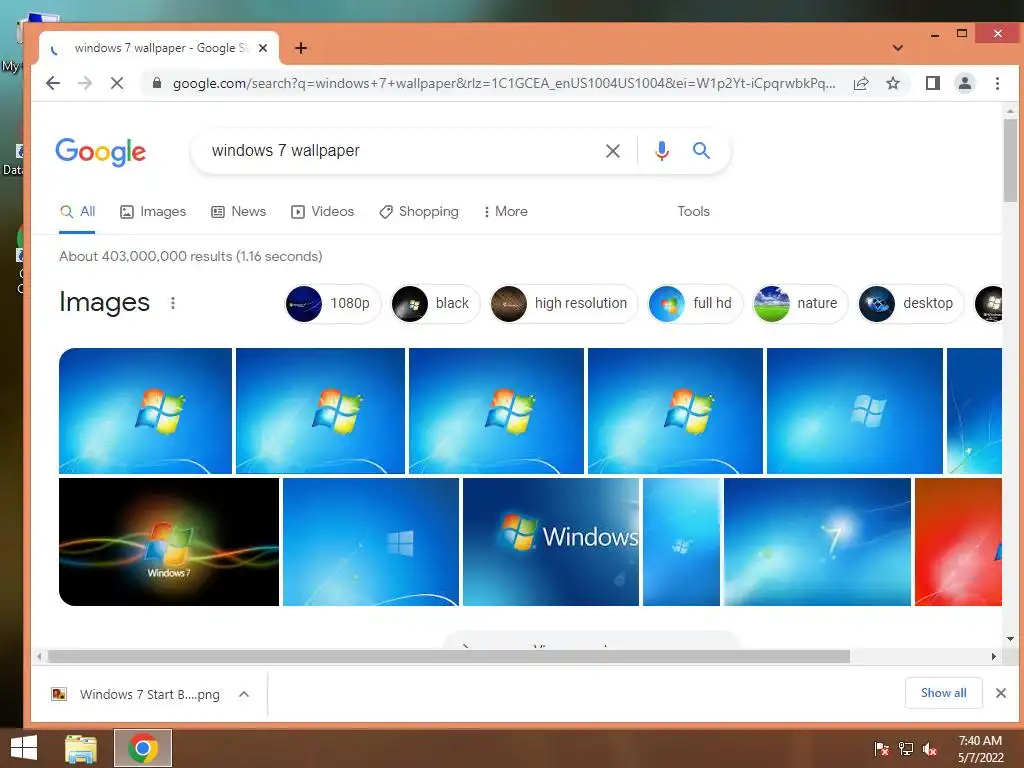Open the search Tools options
Image resolution: width=1024 pixels, height=768 pixels.
pyautogui.click(x=693, y=212)
